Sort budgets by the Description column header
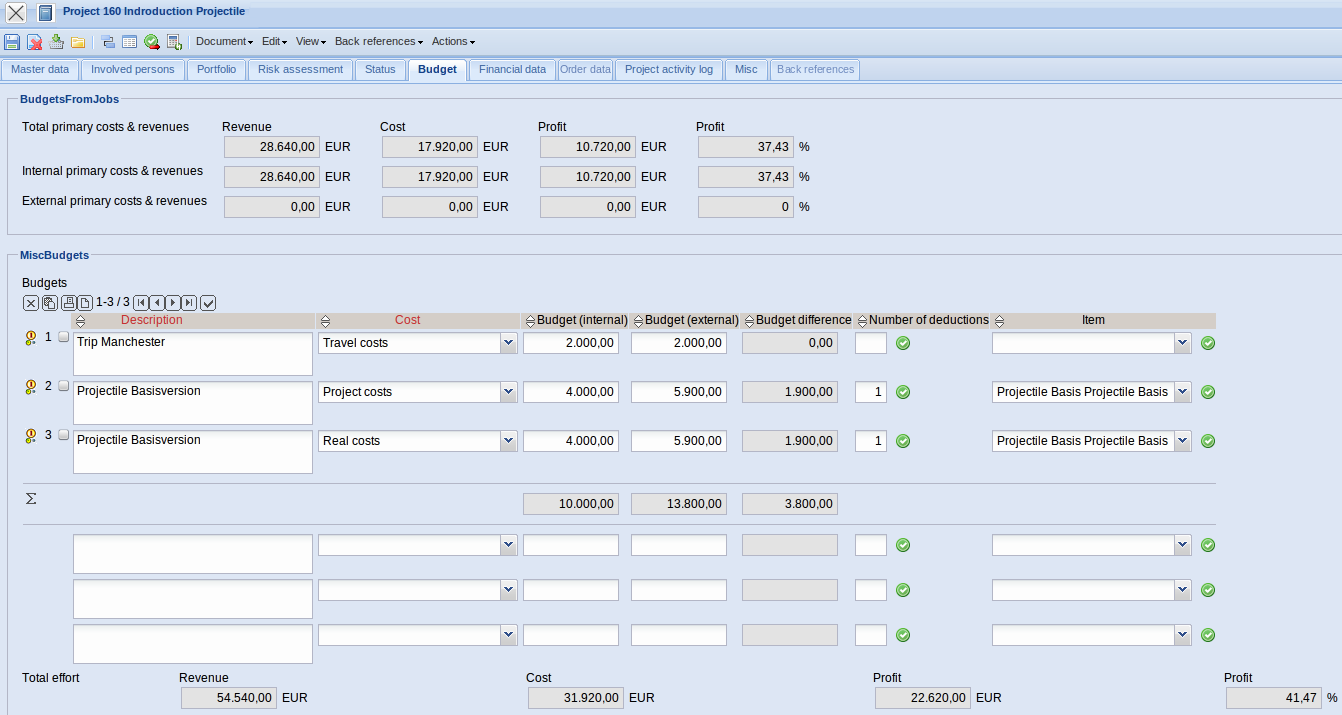The image size is (1342, 715). [x=152, y=321]
